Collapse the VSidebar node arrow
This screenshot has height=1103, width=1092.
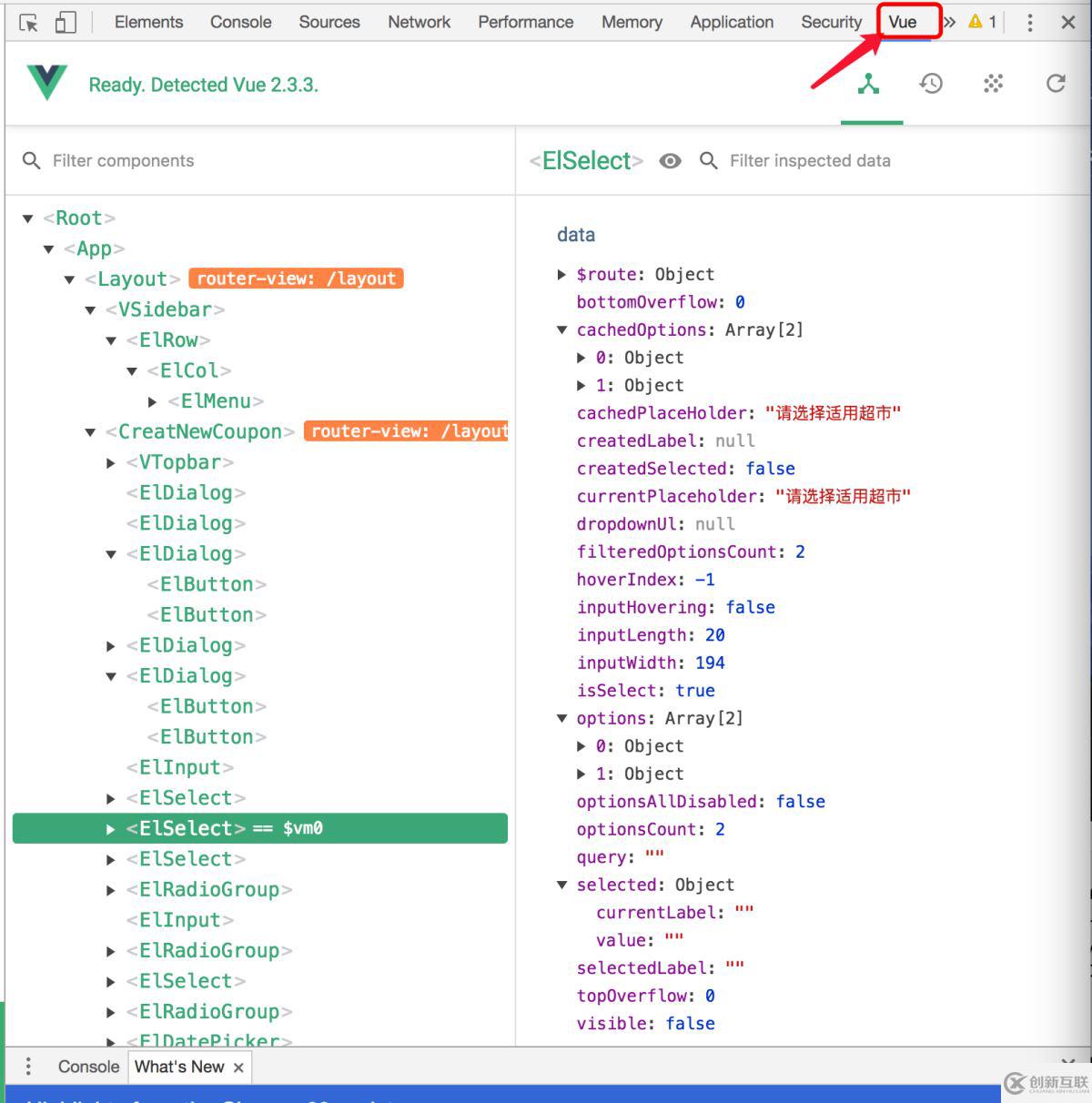pos(90,310)
